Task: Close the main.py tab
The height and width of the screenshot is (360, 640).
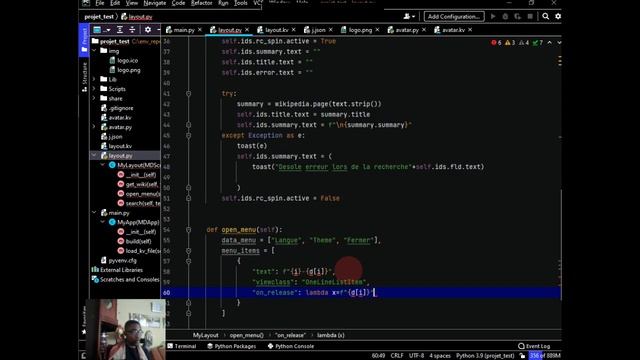Action: 200,30
